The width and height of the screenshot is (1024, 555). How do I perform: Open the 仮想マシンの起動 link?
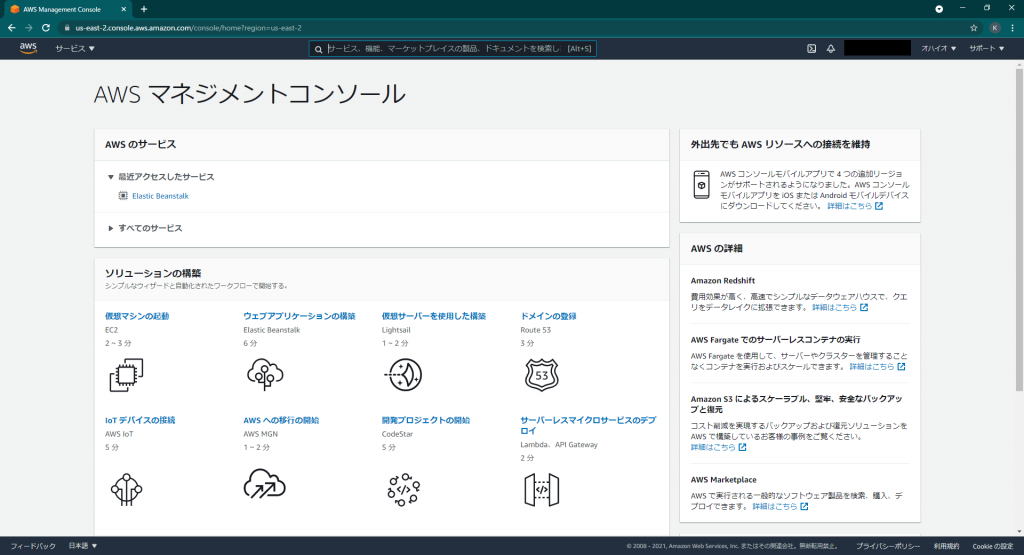pyautogui.click(x=137, y=316)
